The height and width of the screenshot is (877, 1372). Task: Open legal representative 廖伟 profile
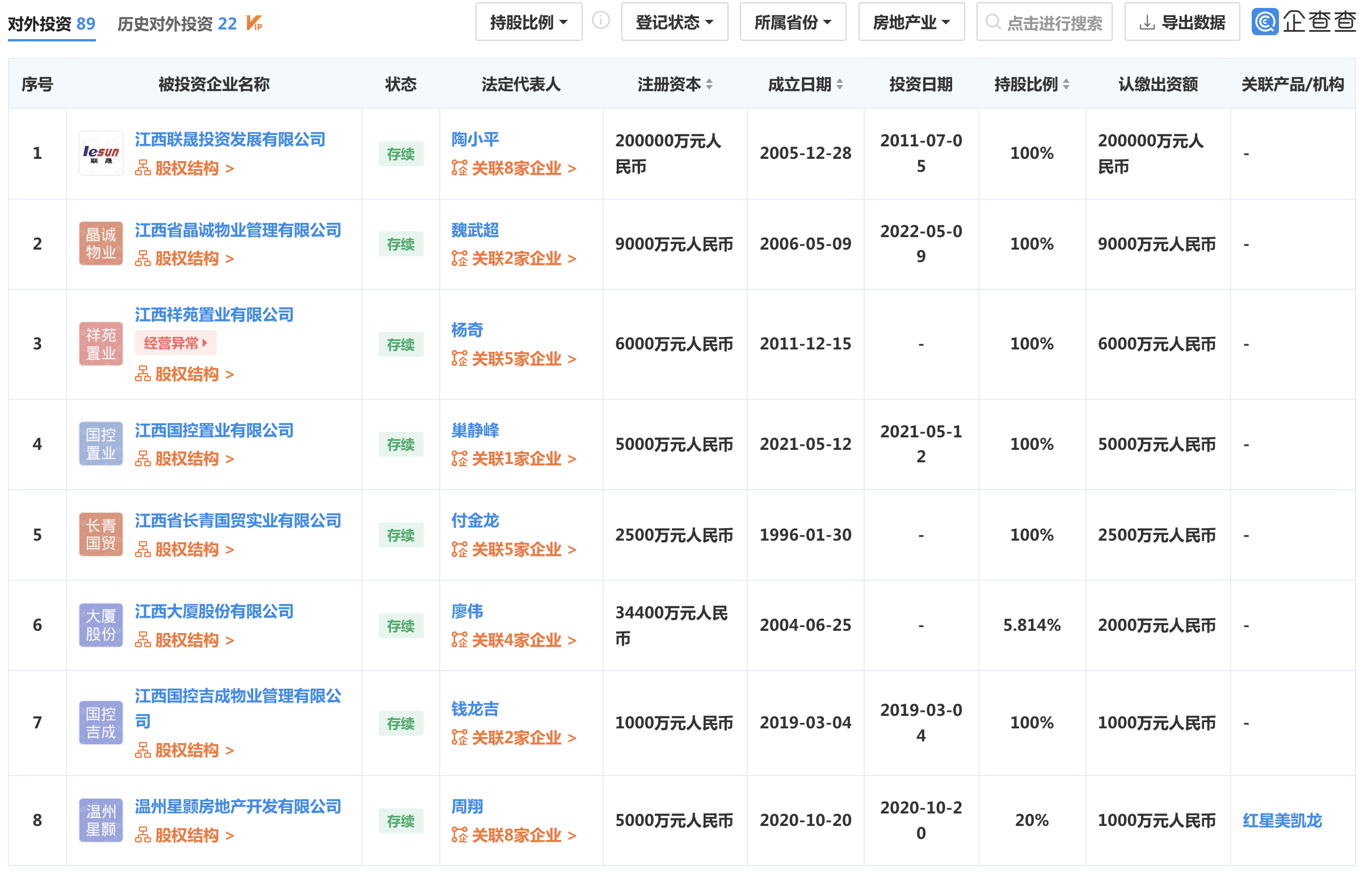point(467,612)
